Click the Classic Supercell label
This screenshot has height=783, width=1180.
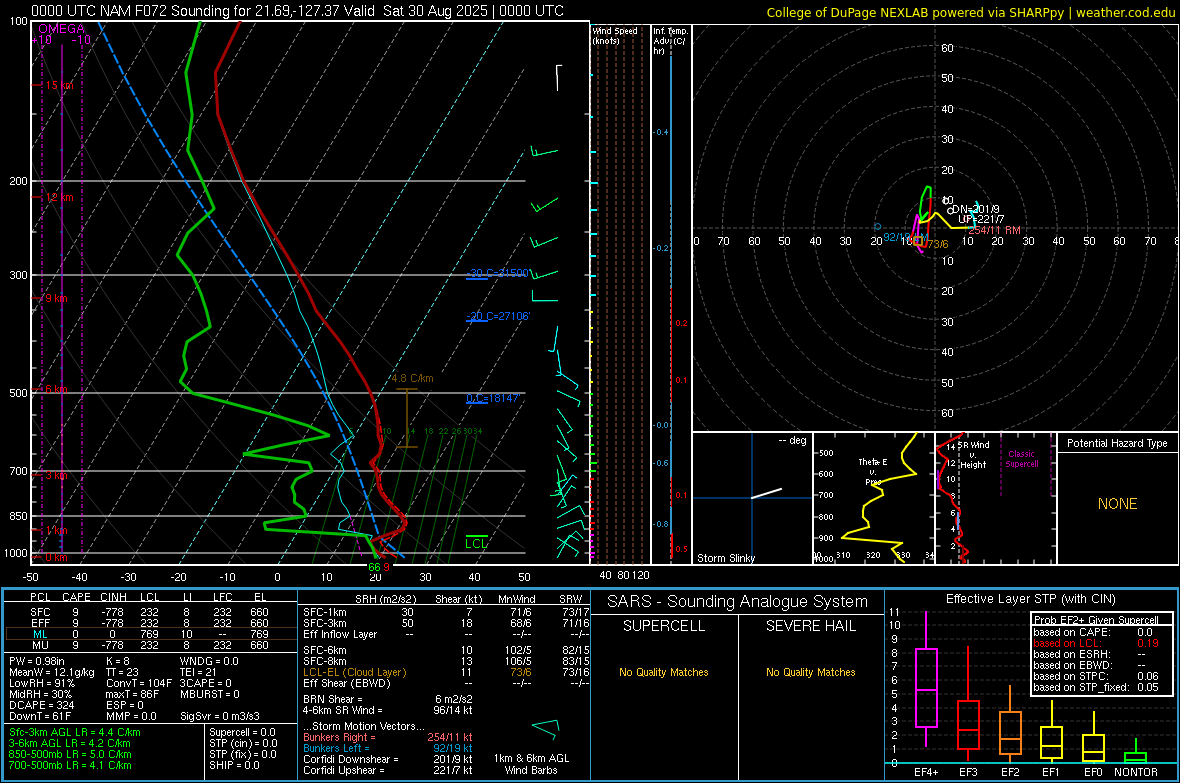pyautogui.click(x=1022, y=459)
